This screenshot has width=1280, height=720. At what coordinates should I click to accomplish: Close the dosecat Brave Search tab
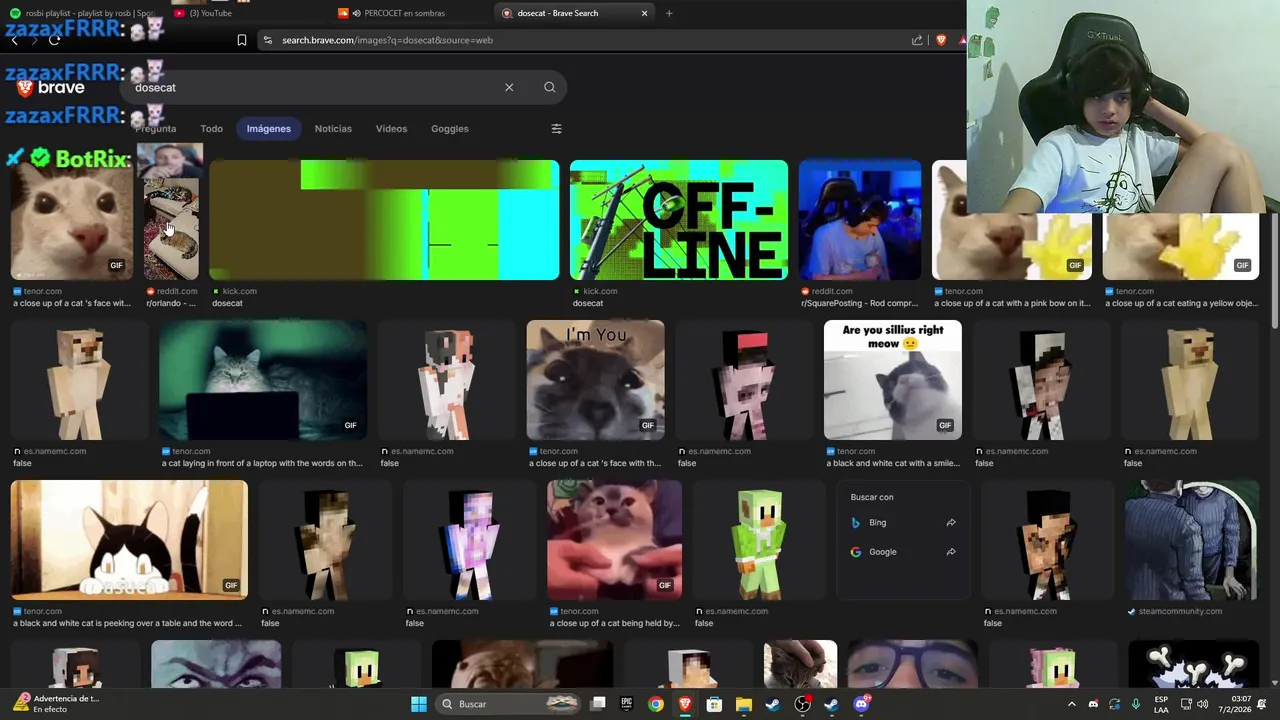[644, 13]
